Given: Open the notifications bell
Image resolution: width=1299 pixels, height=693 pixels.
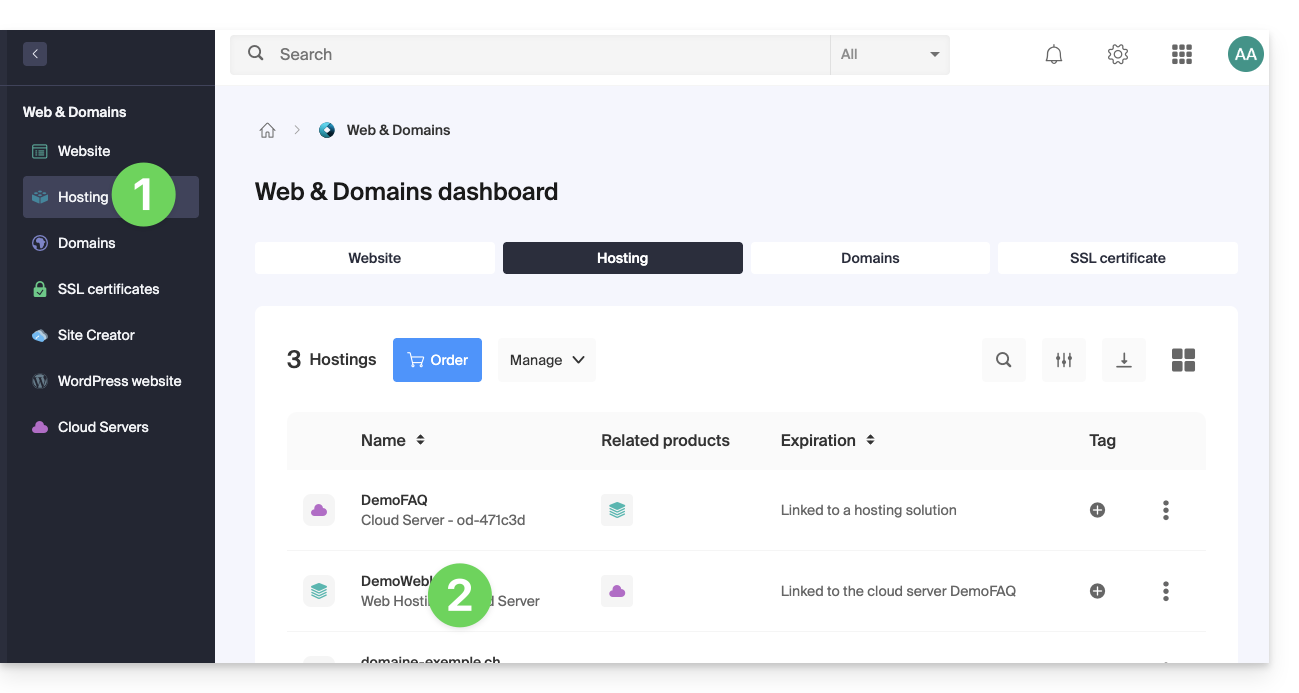Looking at the screenshot, I should coord(1053,55).
